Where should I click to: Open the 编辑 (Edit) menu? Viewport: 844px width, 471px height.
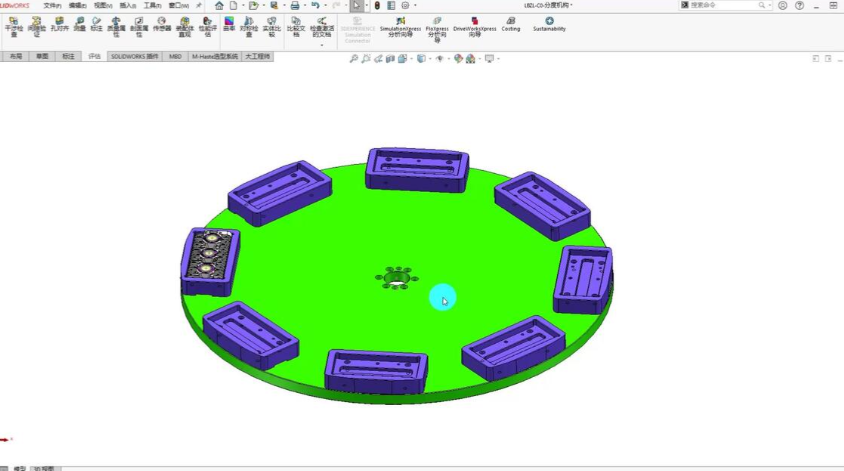pos(78,5)
